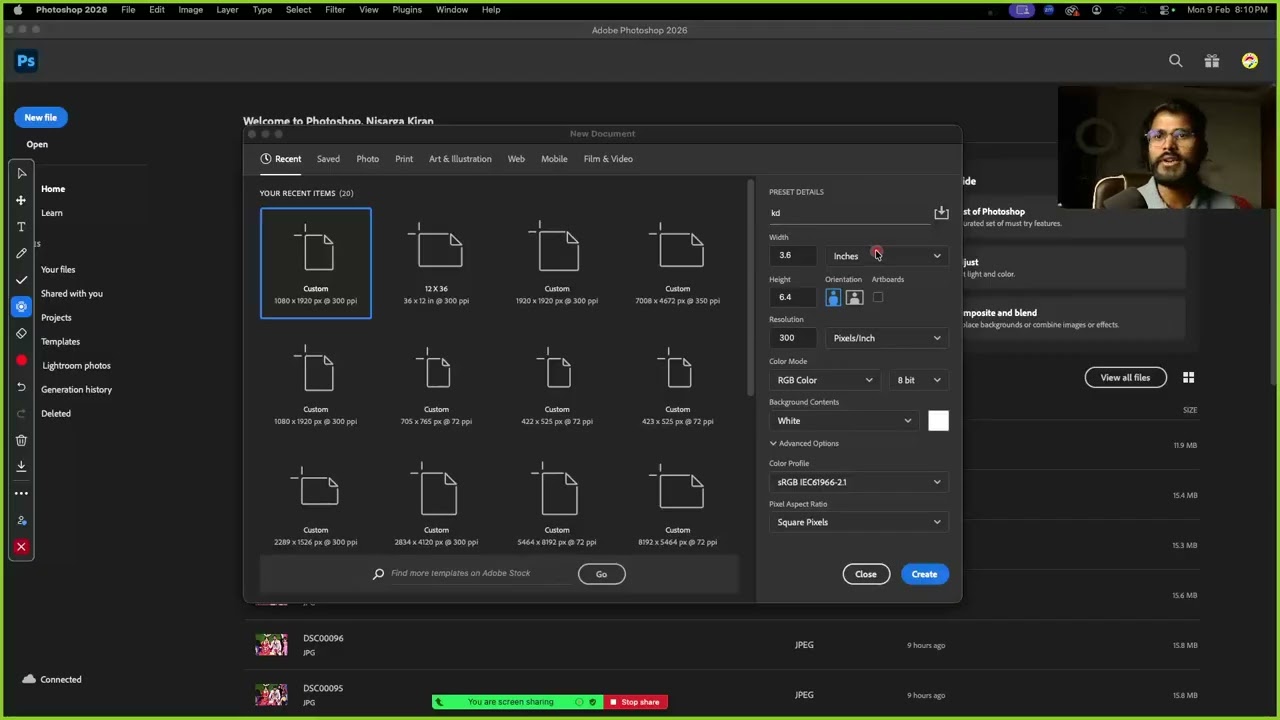This screenshot has width=1280, height=720.
Task: Click View all files button
Action: pyautogui.click(x=1125, y=377)
